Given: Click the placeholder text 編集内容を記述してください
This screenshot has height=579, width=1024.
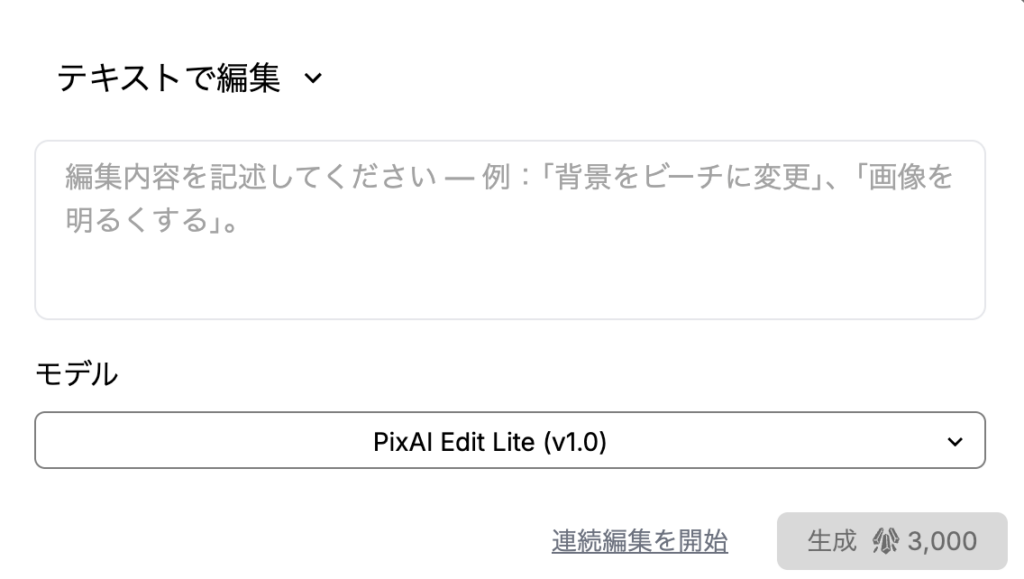Looking at the screenshot, I should tap(248, 180).
